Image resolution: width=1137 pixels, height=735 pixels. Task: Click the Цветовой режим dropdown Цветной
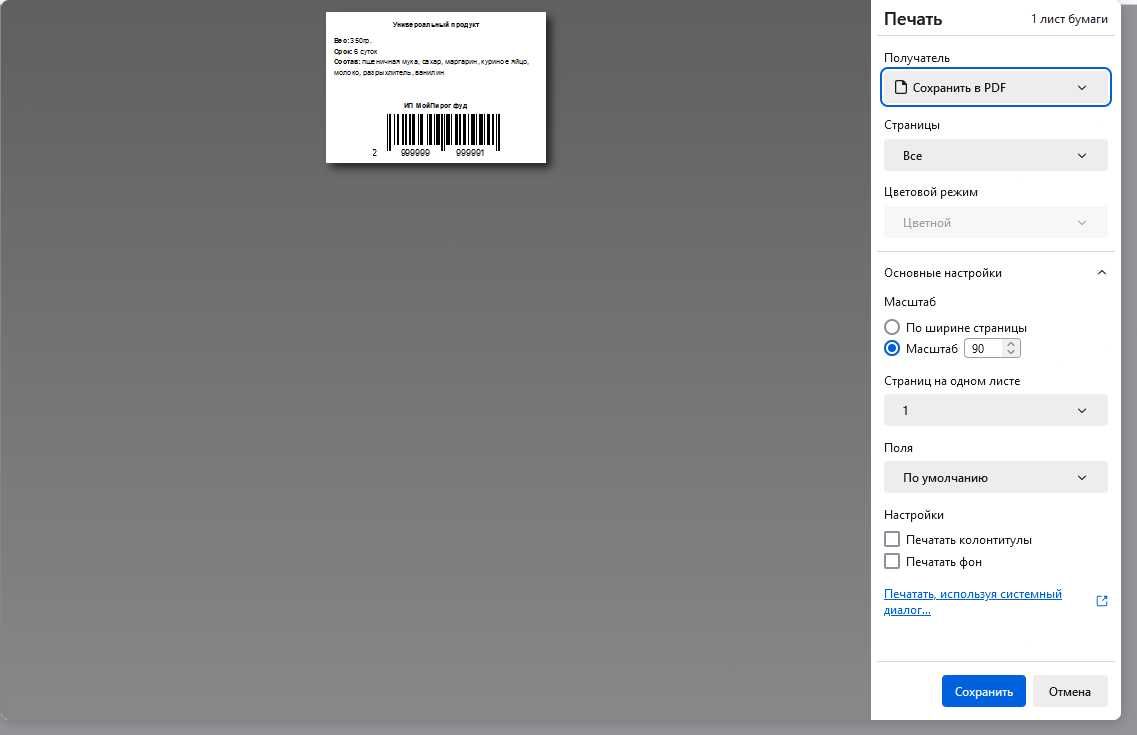point(996,223)
